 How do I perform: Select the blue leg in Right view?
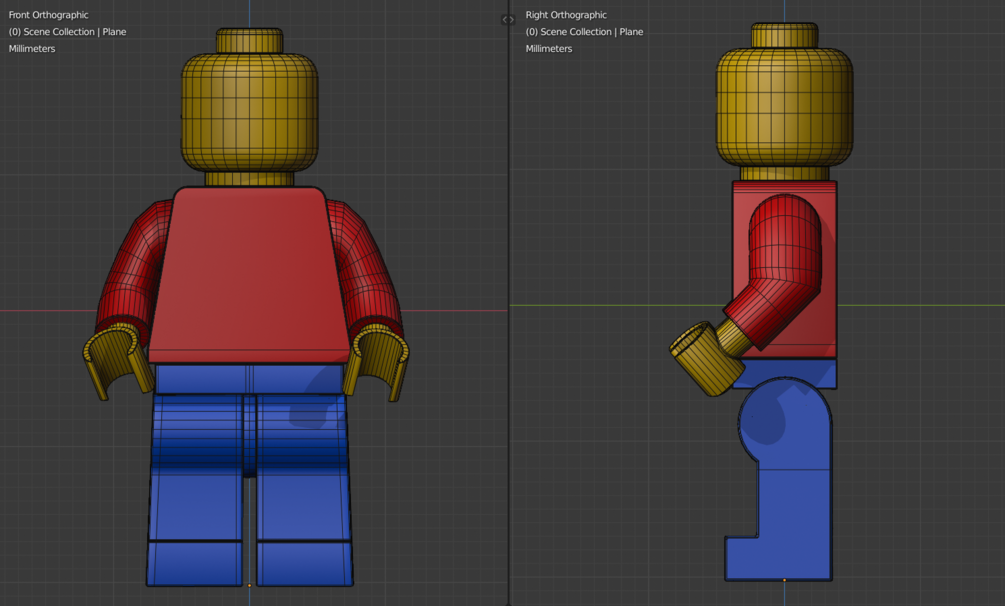785,481
